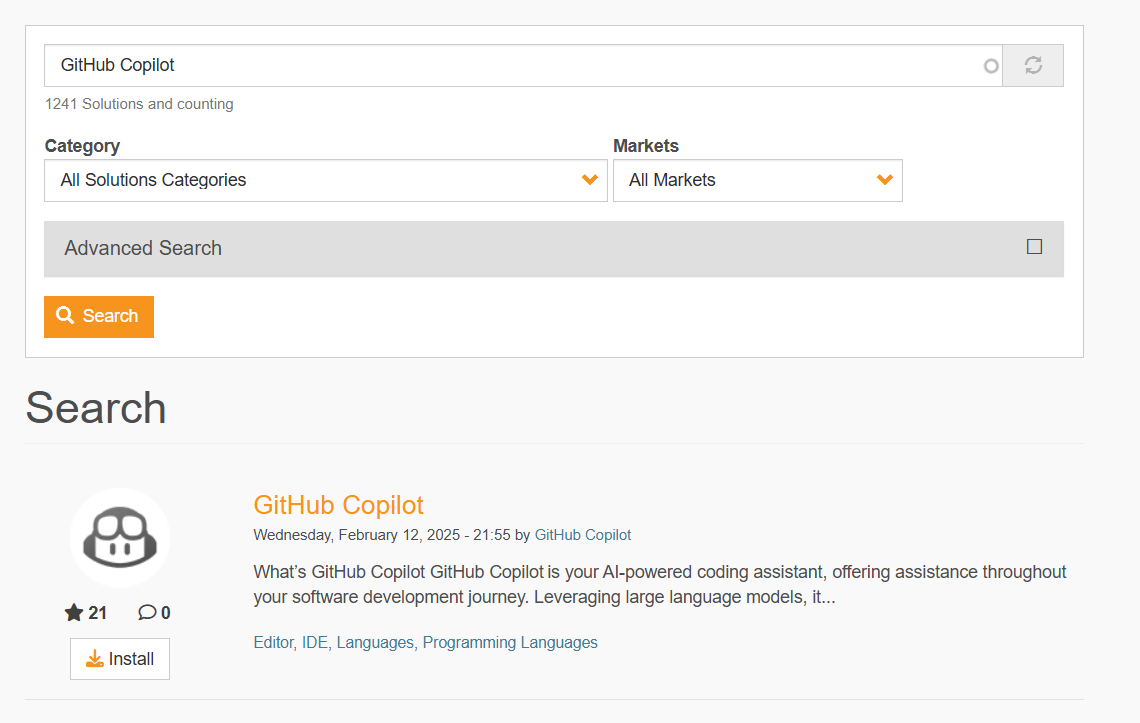
Task: Open the All Markets dropdown
Action: pyautogui.click(x=757, y=180)
